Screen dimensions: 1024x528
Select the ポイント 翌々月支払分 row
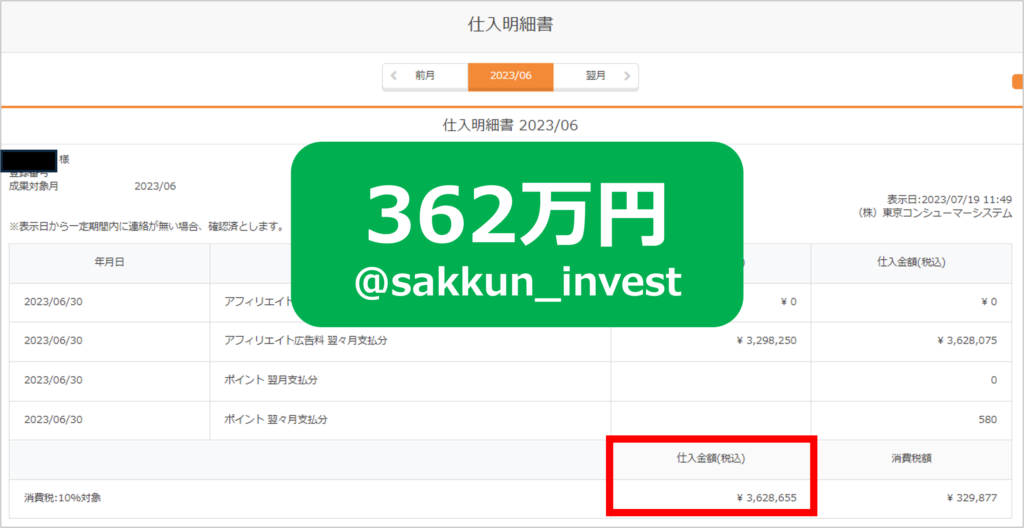coord(510,420)
